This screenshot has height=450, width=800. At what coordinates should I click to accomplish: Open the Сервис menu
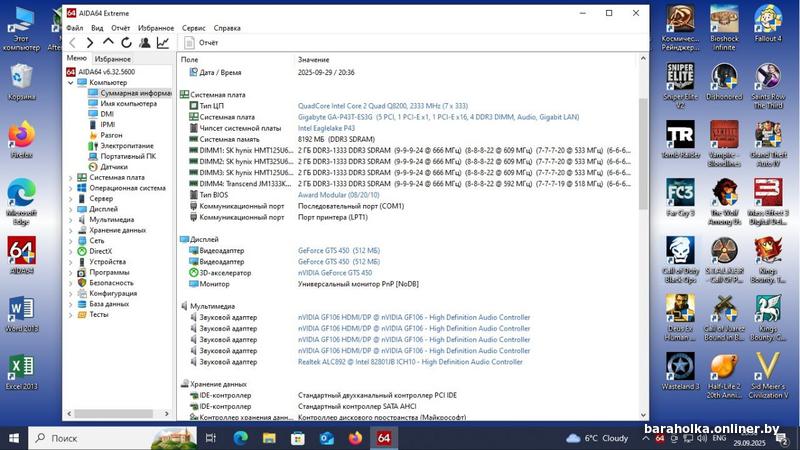(x=194, y=28)
